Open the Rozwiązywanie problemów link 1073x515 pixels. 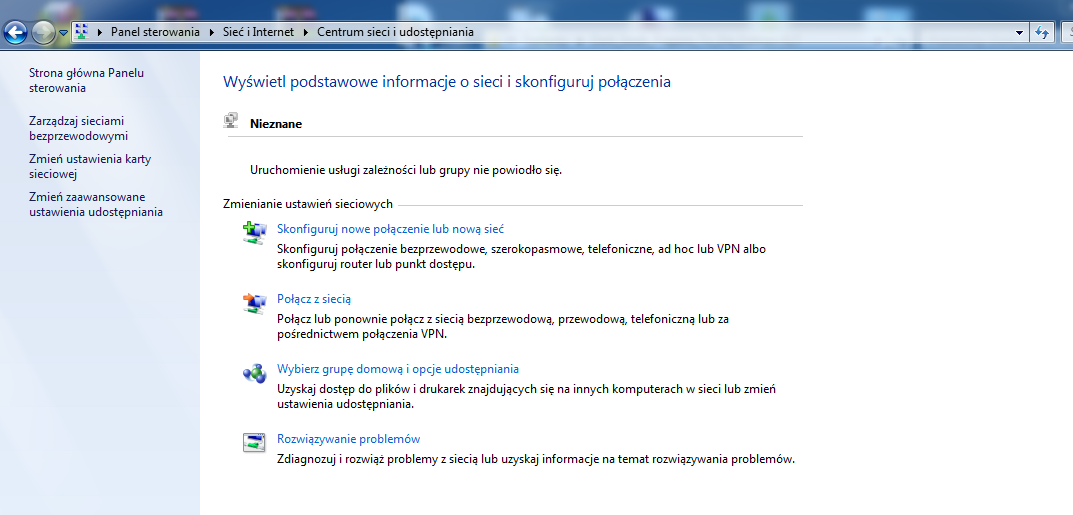pyautogui.click(x=348, y=438)
